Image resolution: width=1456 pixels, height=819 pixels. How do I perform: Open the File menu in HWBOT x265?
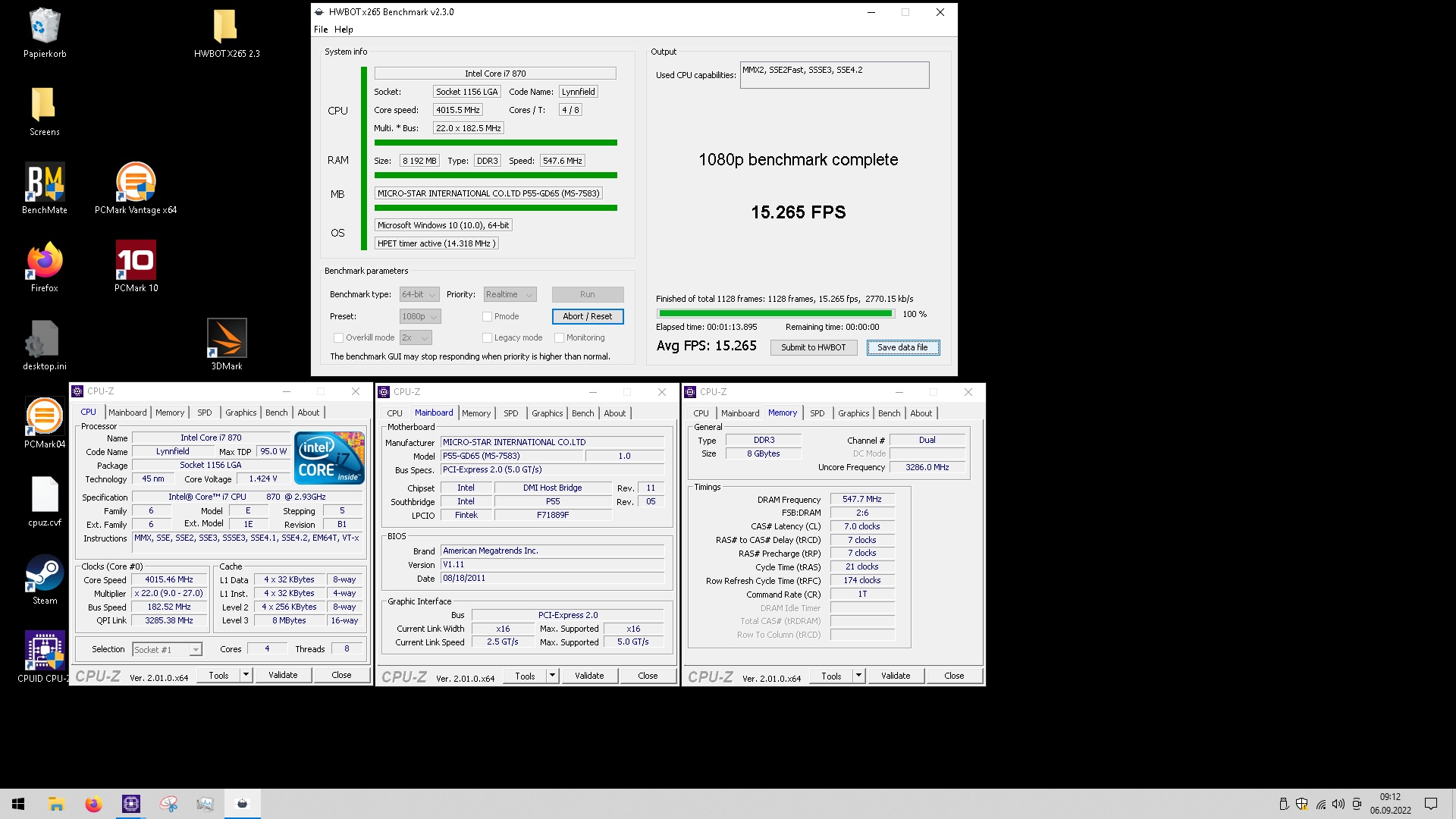[321, 30]
